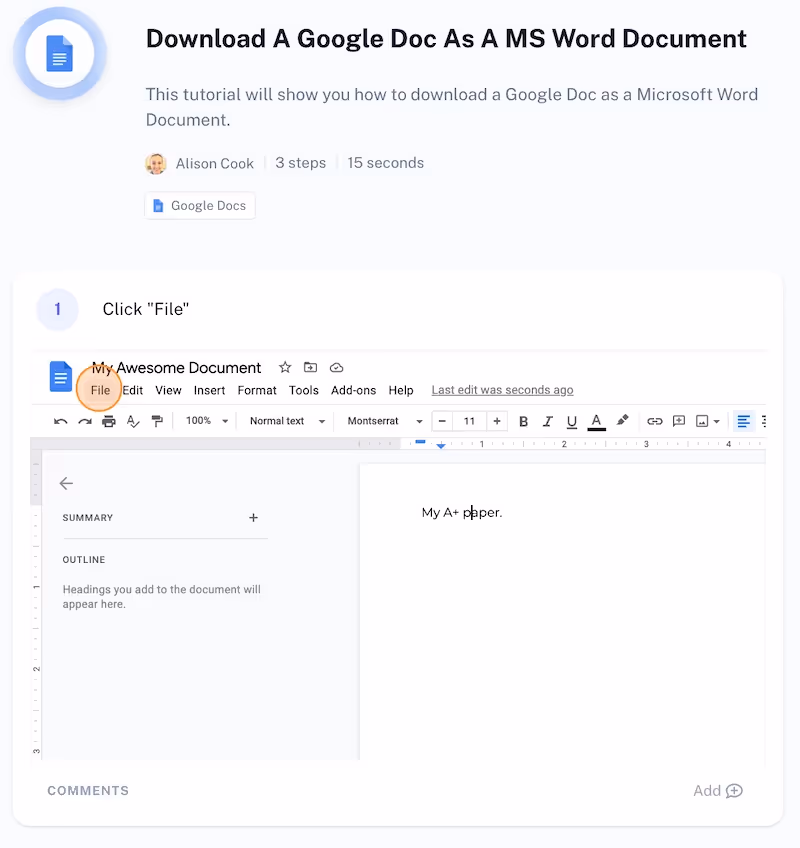The image size is (800, 848).
Task: Click the Redo arrow icon
Action: (x=85, y=421)
